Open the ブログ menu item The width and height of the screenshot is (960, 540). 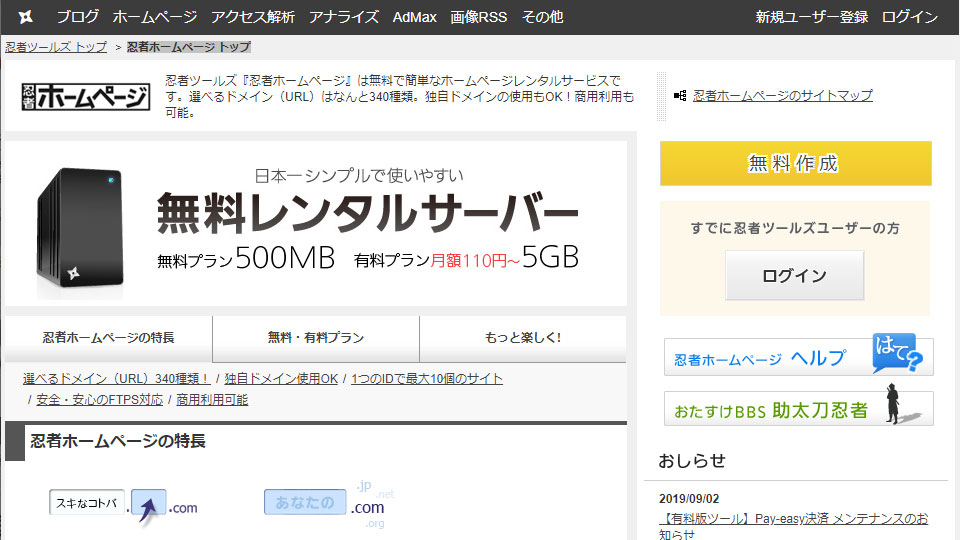[78, 17]
